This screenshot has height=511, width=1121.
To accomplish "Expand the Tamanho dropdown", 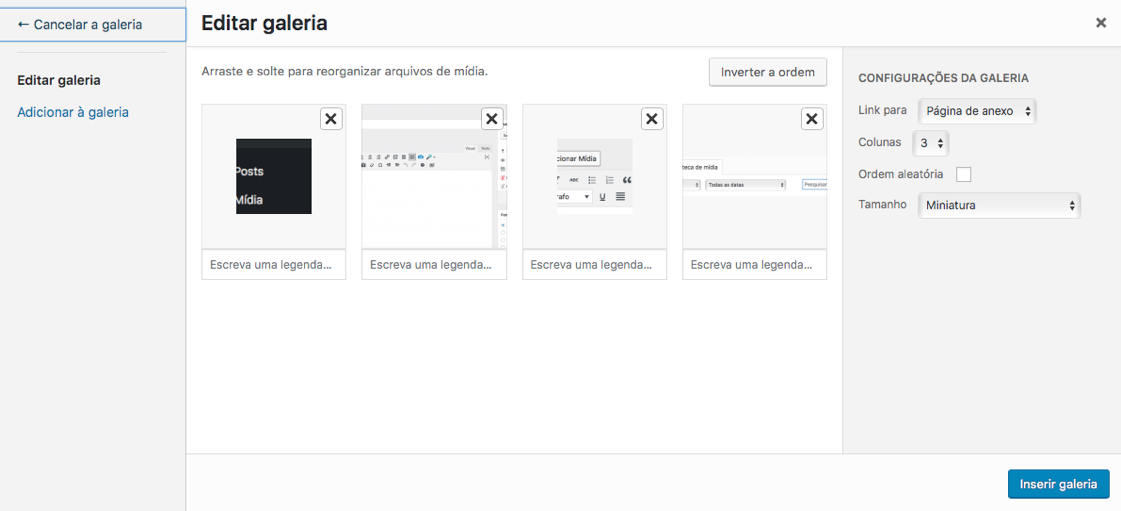I will coord(998,205).
